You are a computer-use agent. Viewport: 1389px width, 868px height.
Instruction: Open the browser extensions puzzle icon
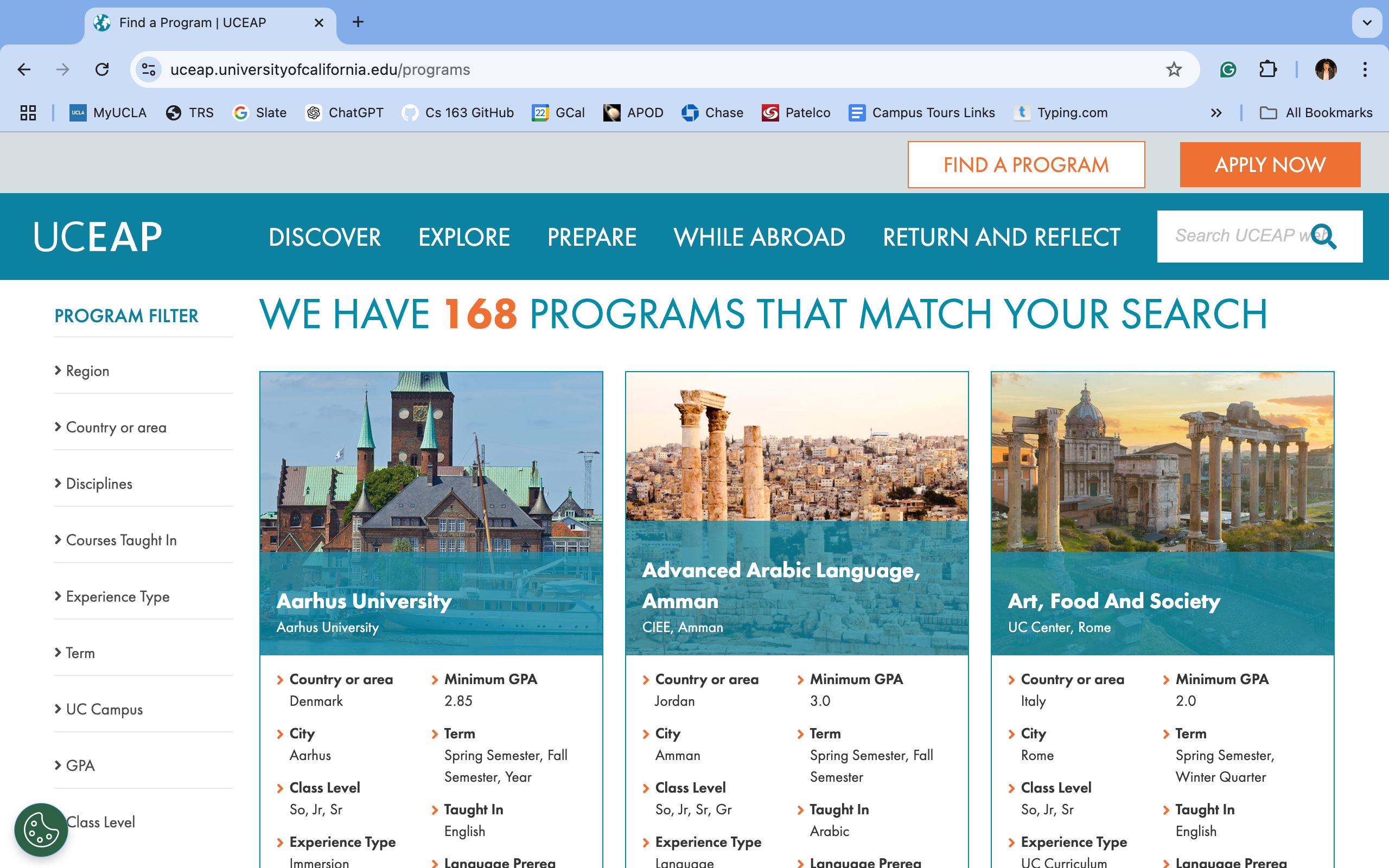point(1267,69)
